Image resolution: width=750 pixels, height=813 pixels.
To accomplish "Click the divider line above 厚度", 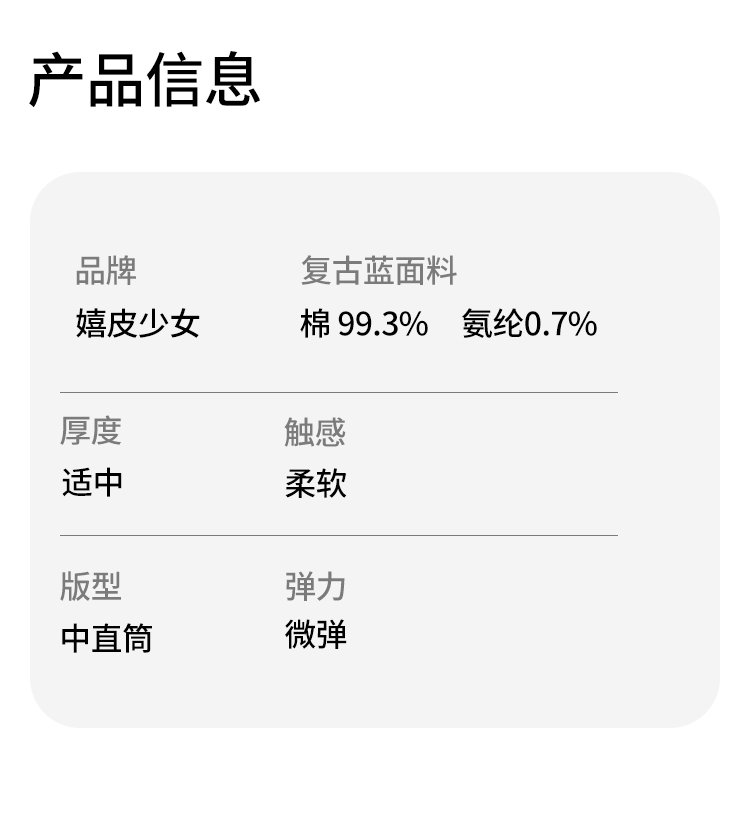I will (x=338, y=393).
